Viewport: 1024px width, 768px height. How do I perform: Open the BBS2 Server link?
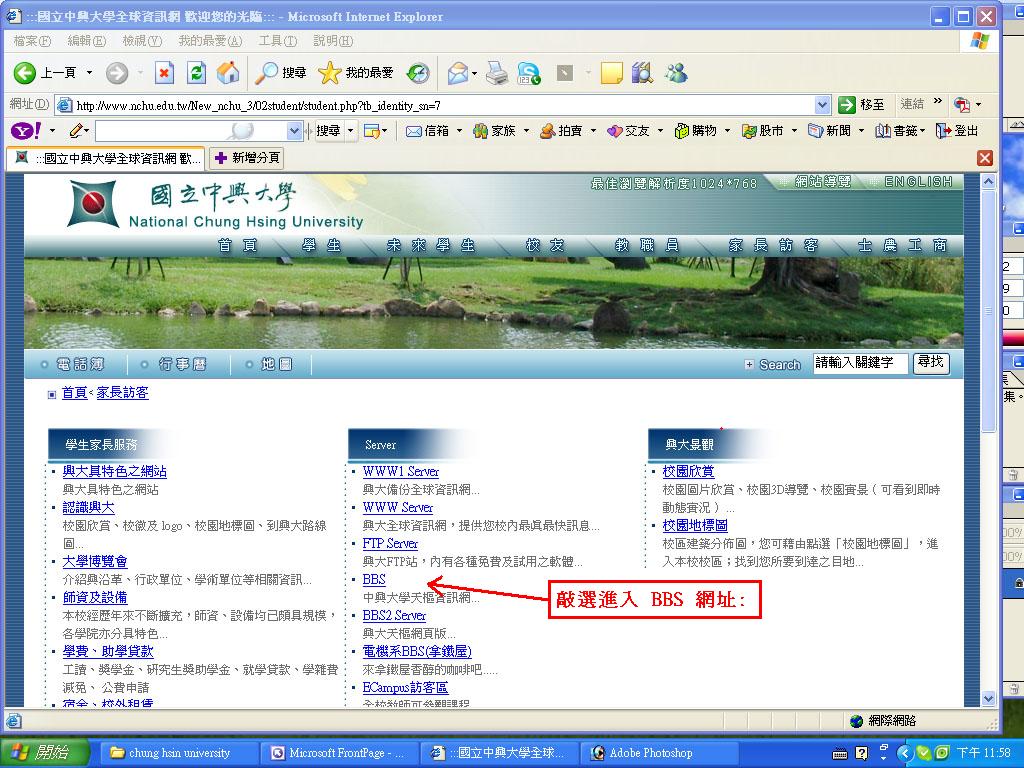[394, 615]
